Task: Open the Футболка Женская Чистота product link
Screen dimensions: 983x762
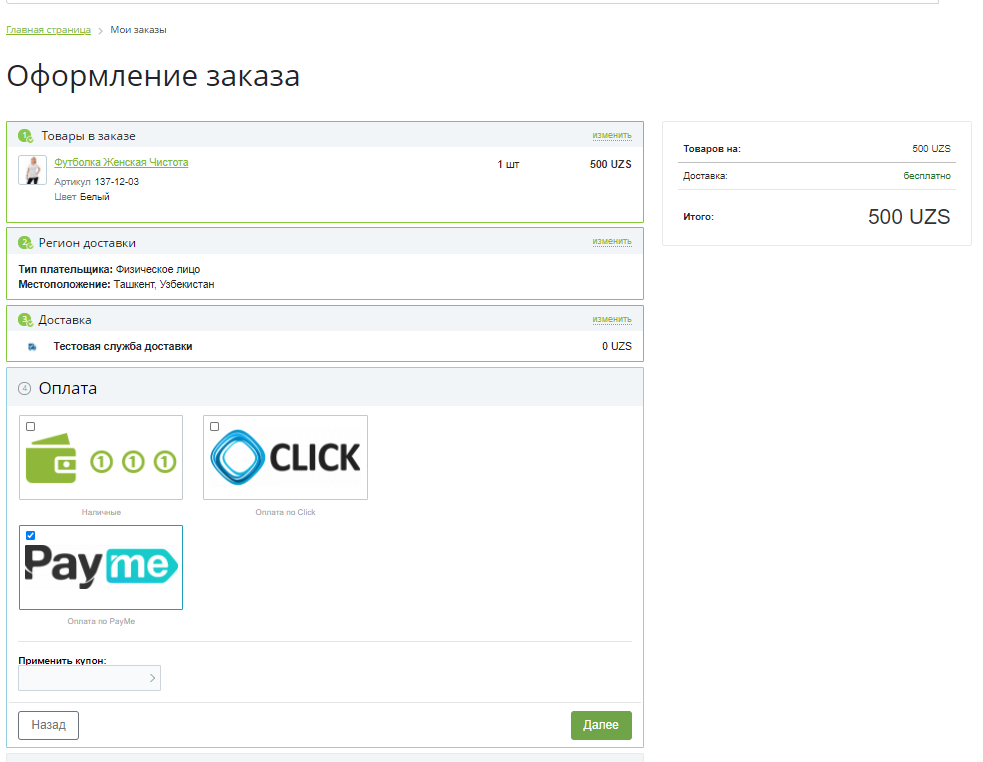Action: pyautogui.click(x=121, y=162)
